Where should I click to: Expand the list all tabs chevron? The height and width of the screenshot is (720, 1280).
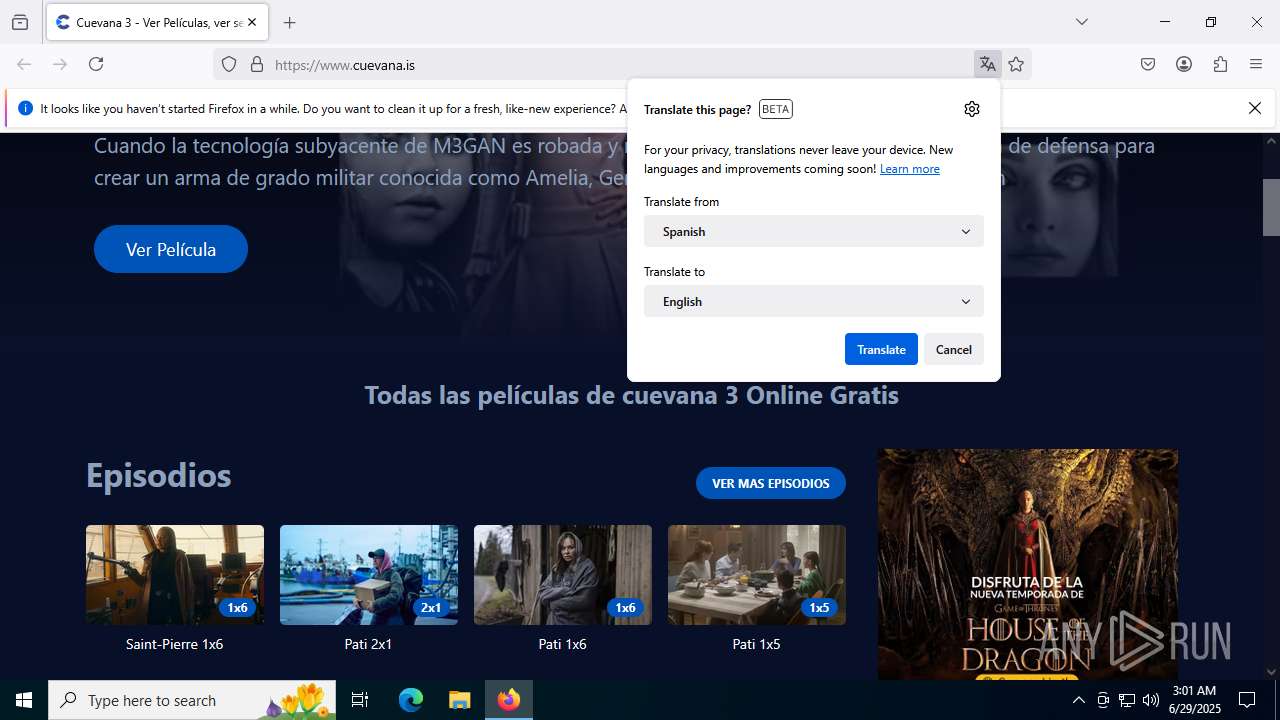point(1081,22)
